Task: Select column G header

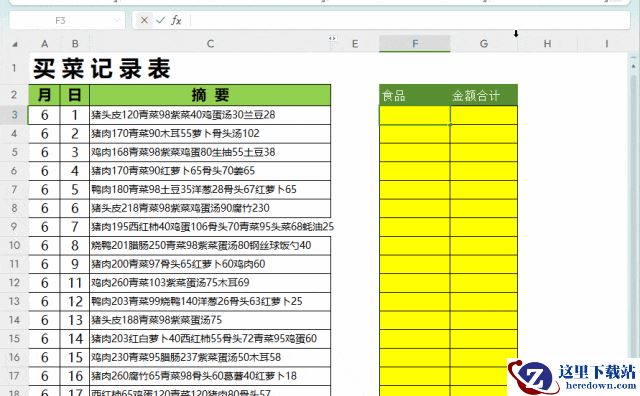Action: click(484, 44)
